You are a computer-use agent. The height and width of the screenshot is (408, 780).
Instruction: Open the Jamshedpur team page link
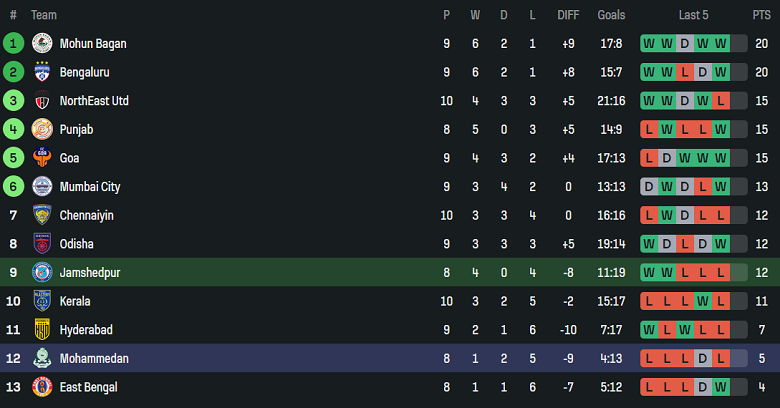90,272
